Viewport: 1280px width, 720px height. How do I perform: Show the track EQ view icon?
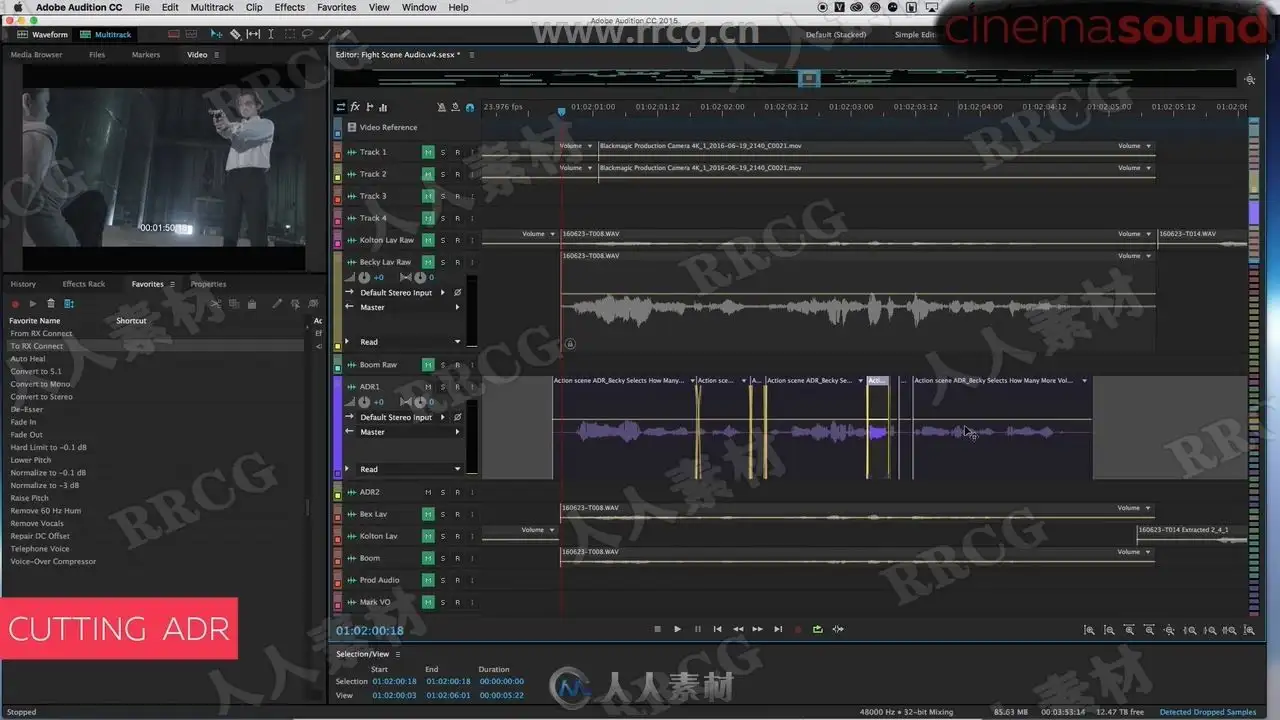[383, 107]
